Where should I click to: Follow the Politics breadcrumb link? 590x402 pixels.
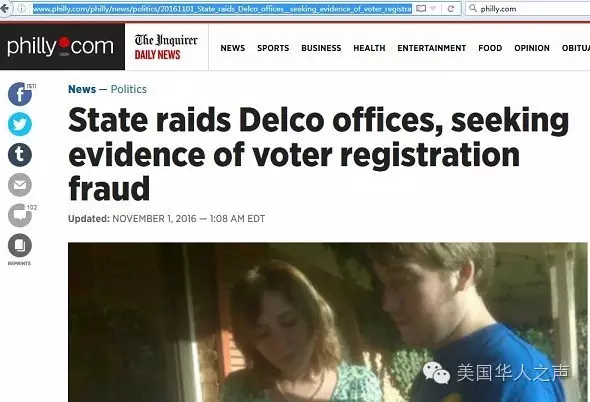(129, 89)
